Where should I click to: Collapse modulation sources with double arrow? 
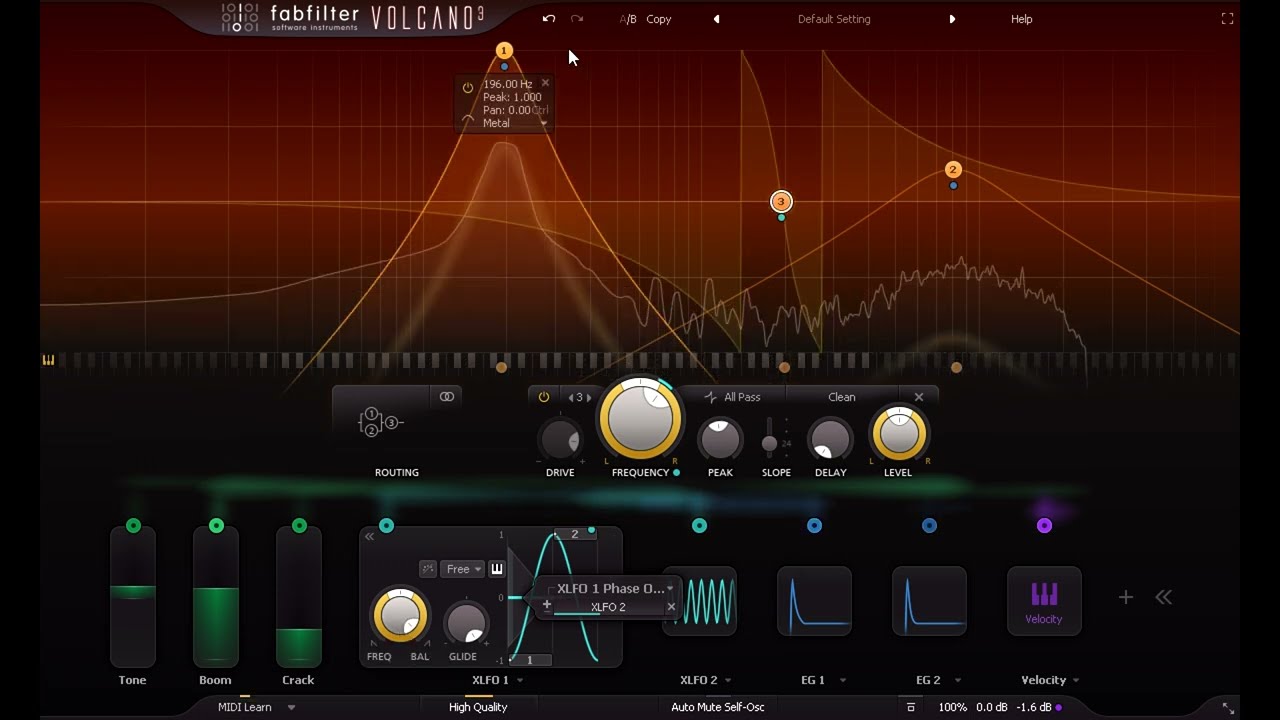(x=1163, y=597)
